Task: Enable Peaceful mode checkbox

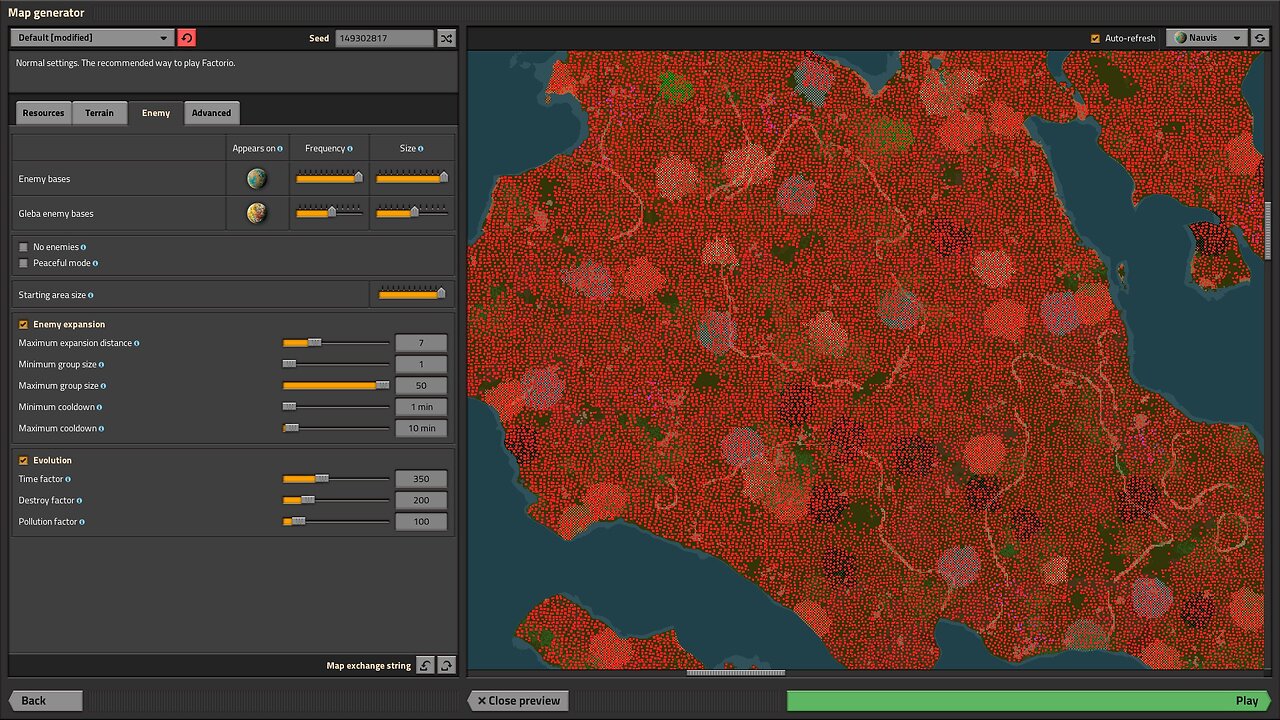Action: (x=24, y=263)
